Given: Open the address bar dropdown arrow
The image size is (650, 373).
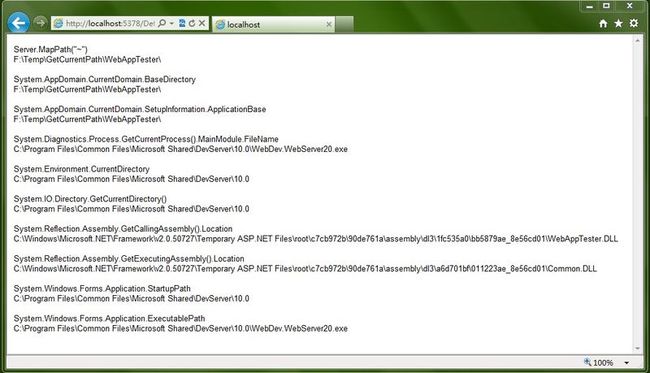Looking at the screenshot, I should coord(172,24).
